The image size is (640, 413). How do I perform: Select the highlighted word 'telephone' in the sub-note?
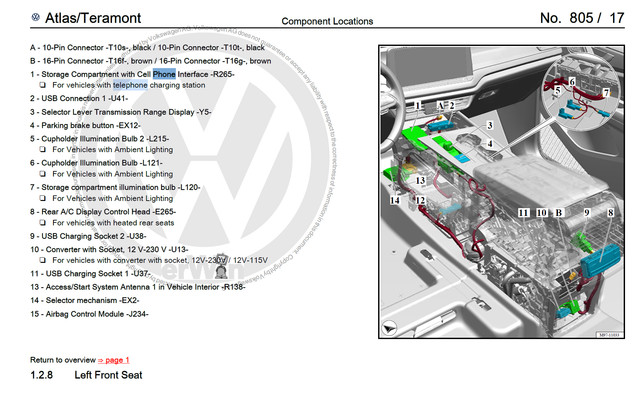point(130,85)
